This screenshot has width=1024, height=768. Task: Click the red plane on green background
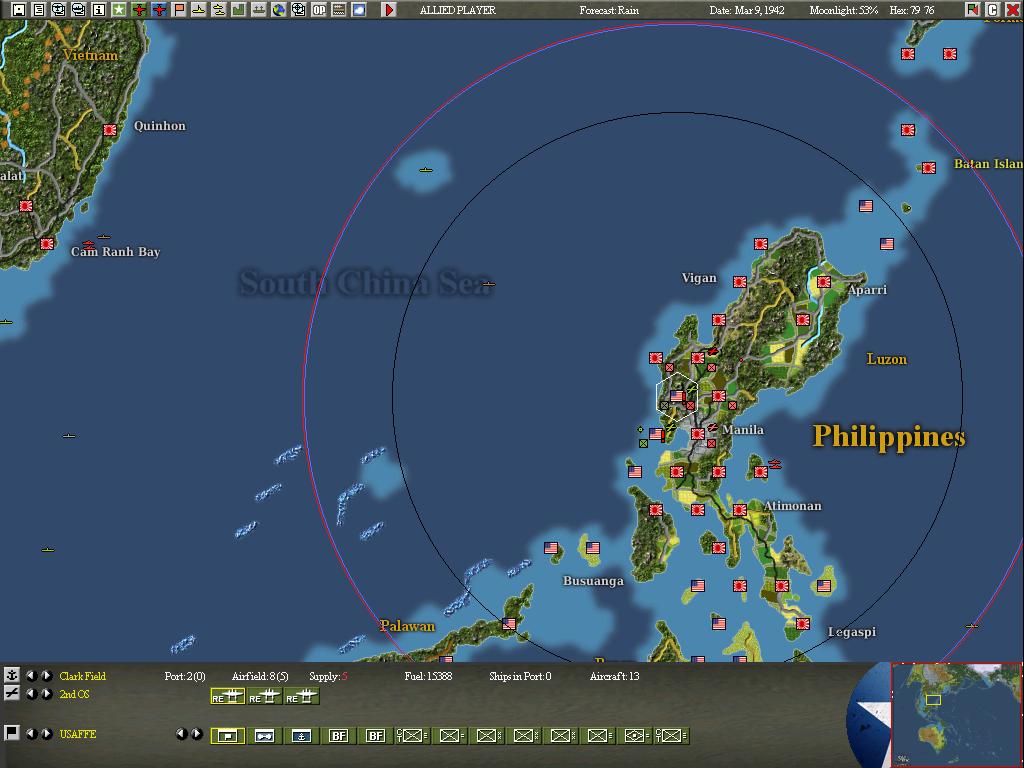[x=139, y=10]
